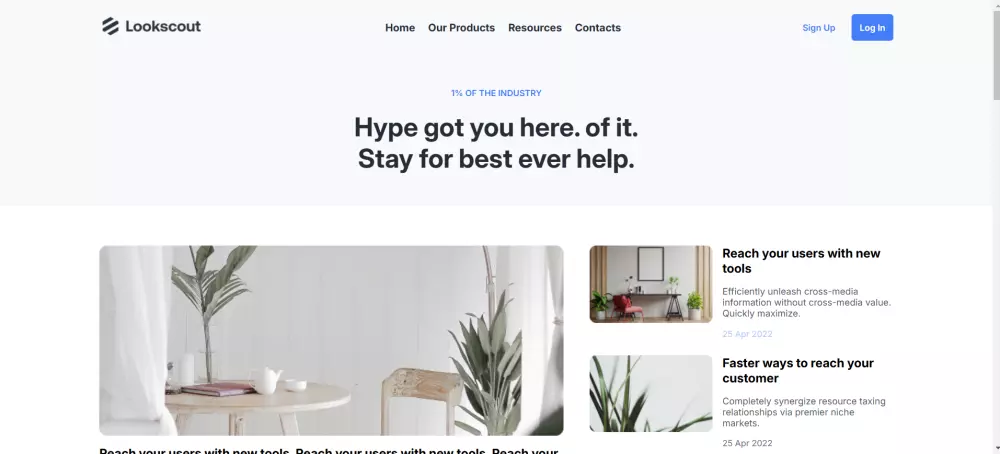Click the blue Log In button
The width and height of the screenshot is (1000, 454).
(x=872, y=27)
